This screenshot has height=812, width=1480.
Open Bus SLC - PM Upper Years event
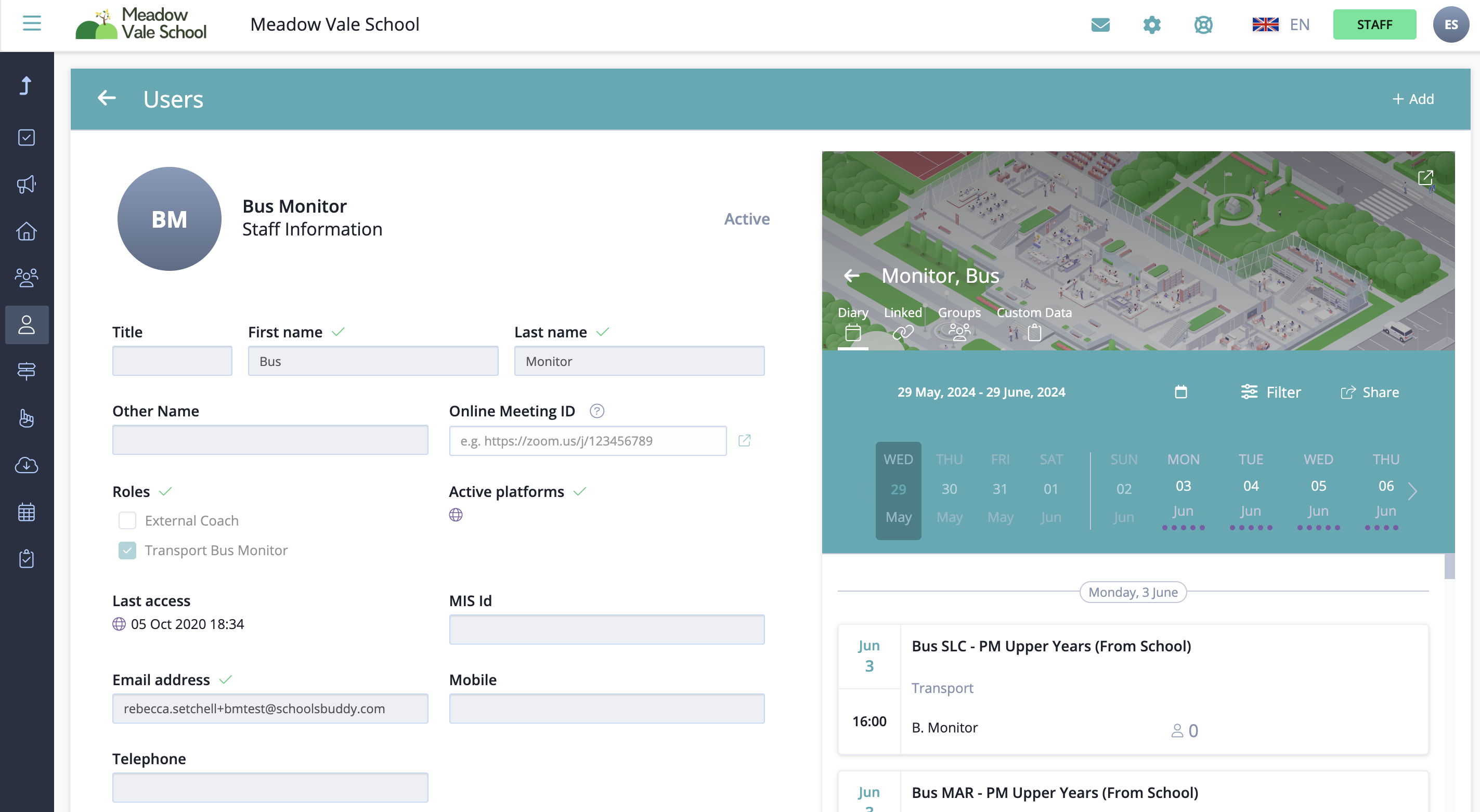click(x=1133, y=689)
